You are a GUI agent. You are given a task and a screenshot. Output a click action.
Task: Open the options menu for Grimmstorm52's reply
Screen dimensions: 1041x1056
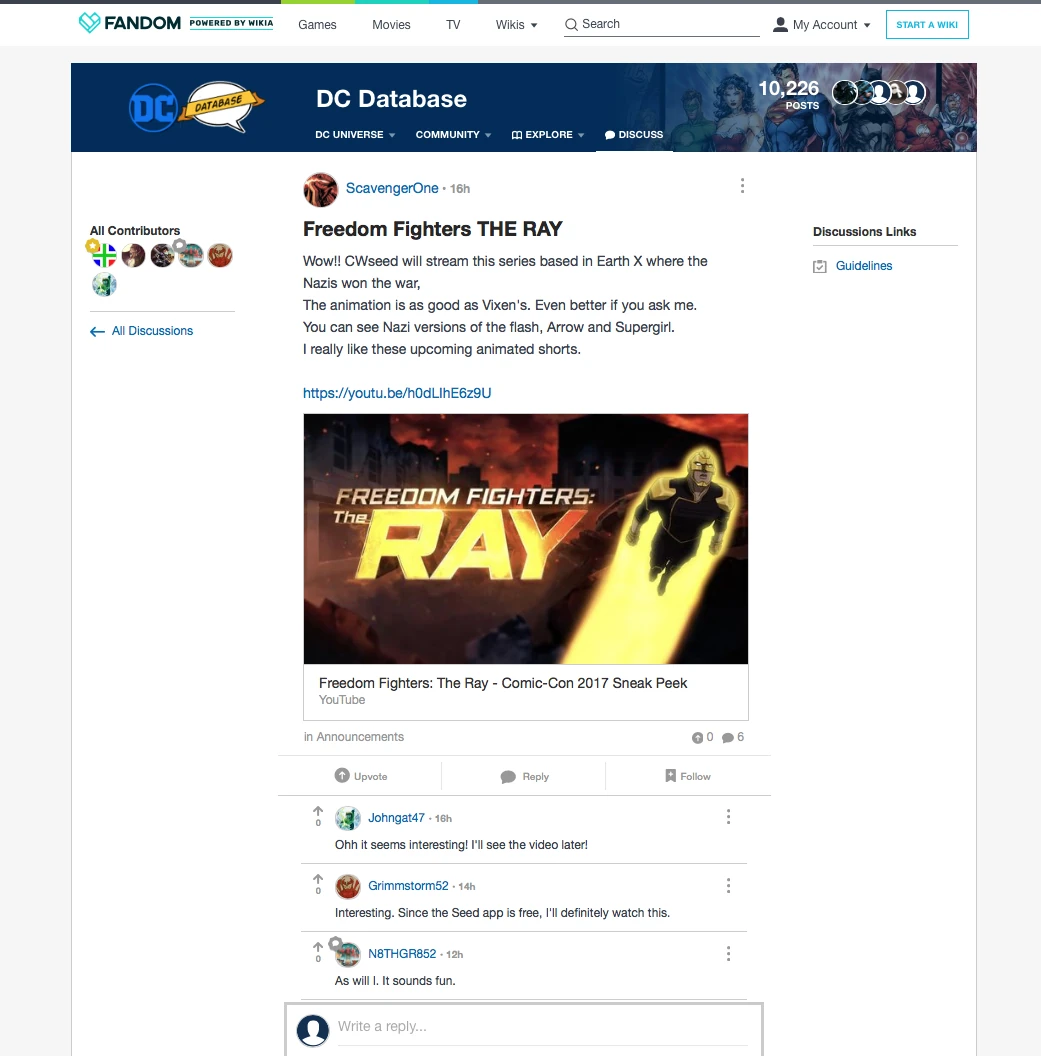pyautogui.click(x=728, y=885)
